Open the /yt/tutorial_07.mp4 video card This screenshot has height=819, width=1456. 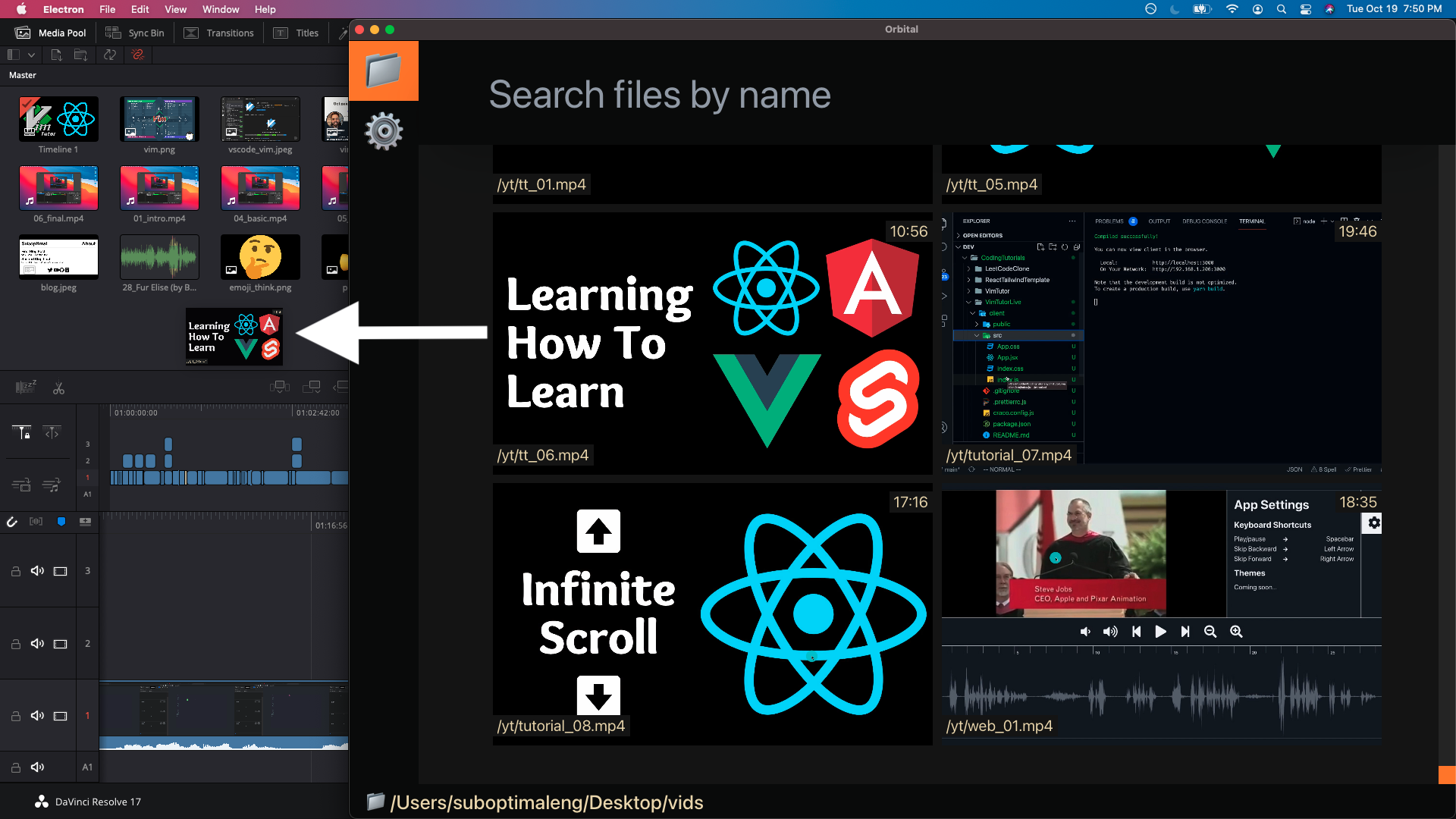click(1162, 344)
